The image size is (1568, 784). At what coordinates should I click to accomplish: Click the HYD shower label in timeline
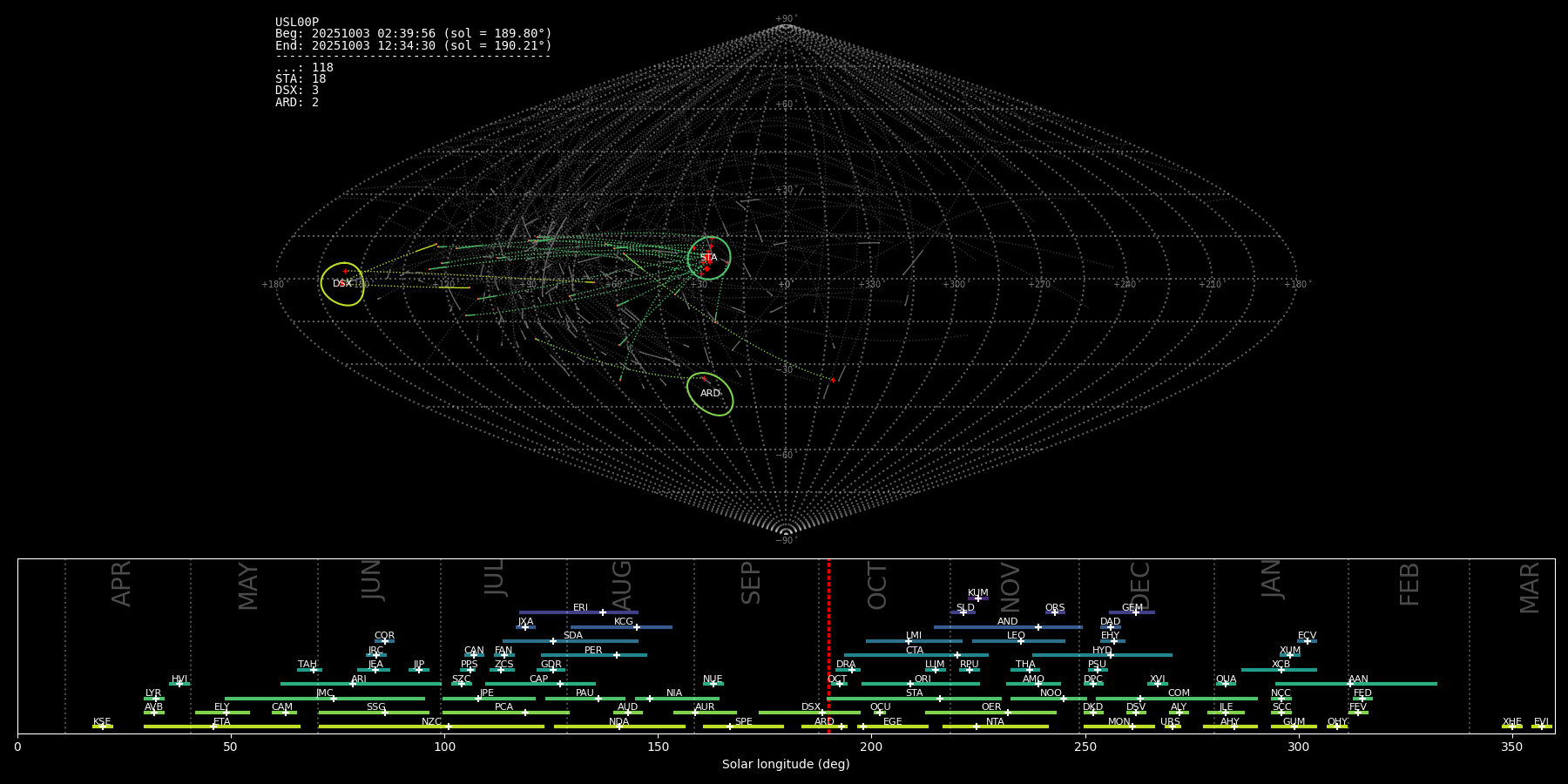point(1102,650)
